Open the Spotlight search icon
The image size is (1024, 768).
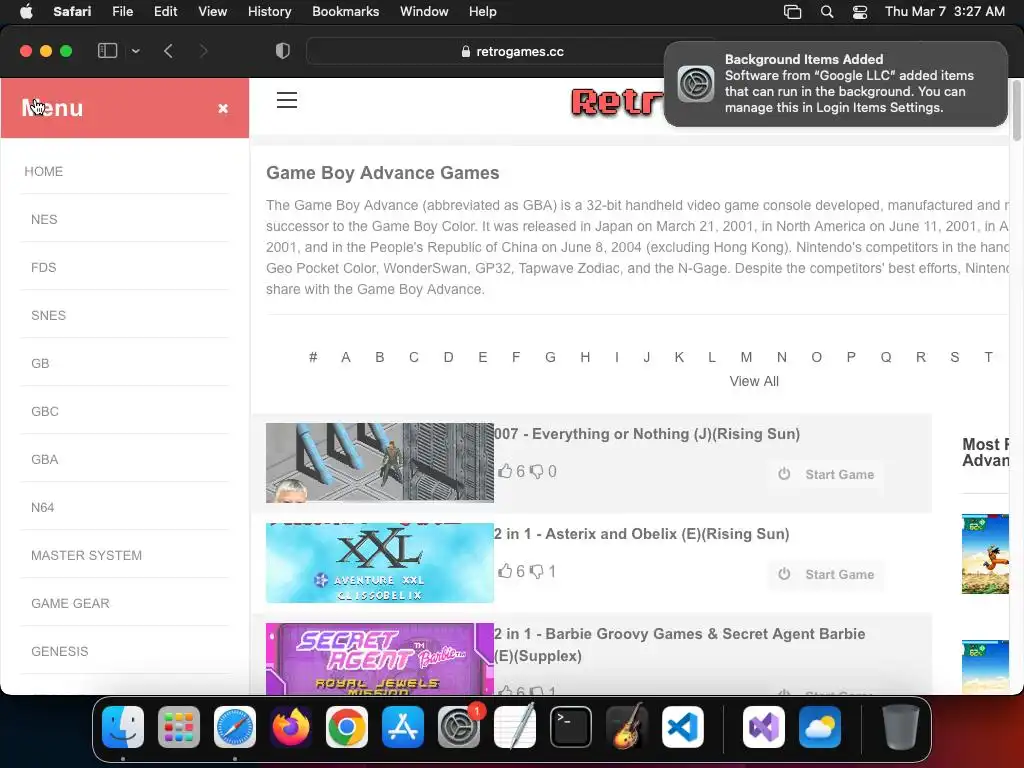coord(827,12)
